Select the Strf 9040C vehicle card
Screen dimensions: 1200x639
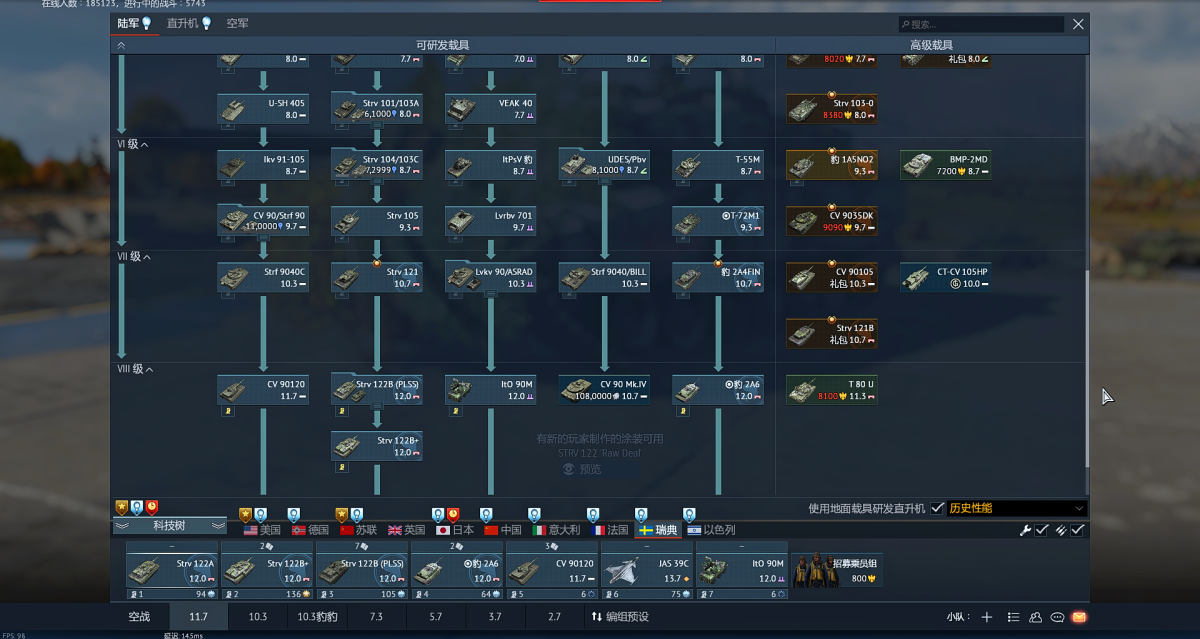tap(263, 277)
